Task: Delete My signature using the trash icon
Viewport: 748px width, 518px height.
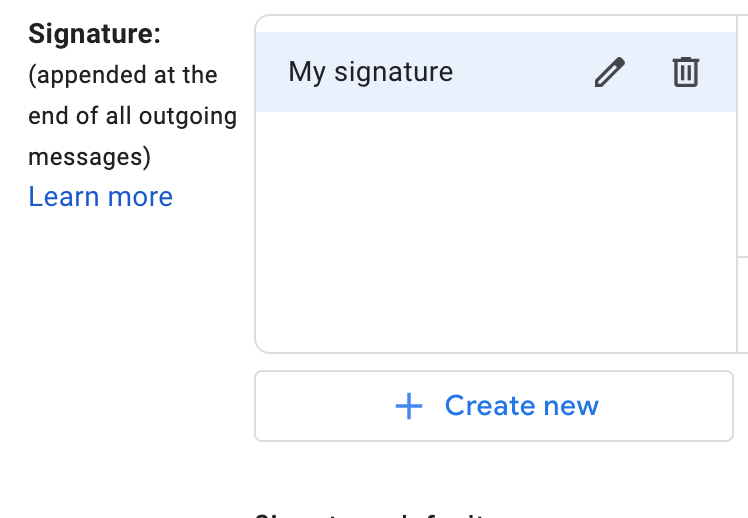Action: (x=685, y=72)
